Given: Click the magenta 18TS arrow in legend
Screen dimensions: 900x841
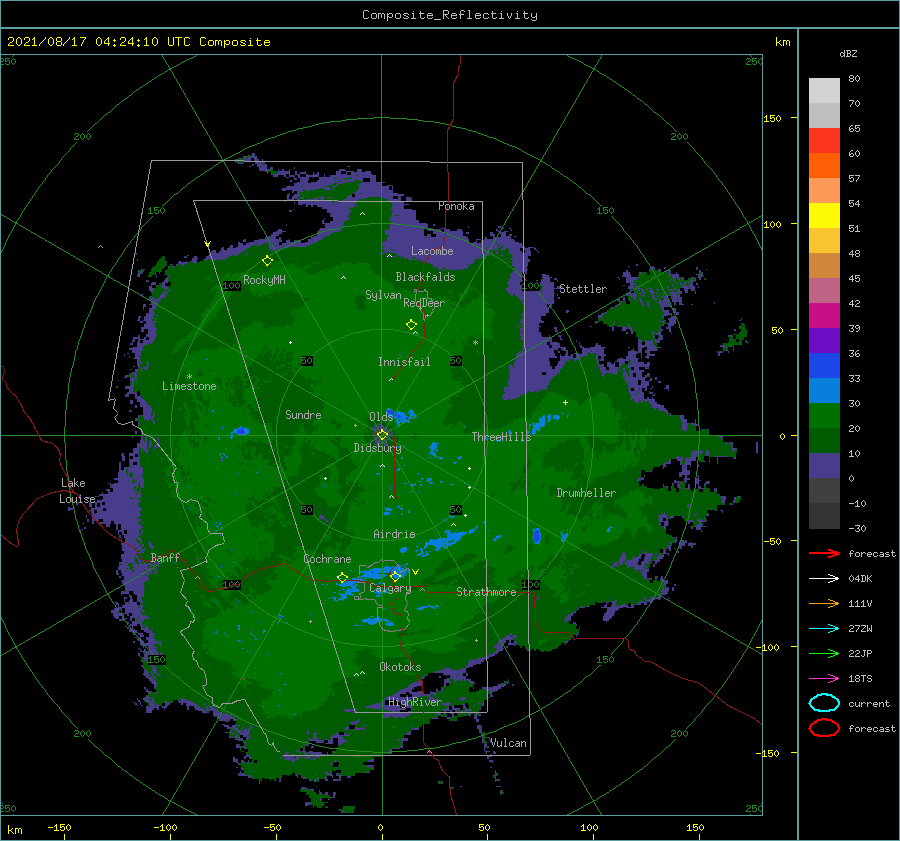Looking at the screenshot, I should 824,679.
